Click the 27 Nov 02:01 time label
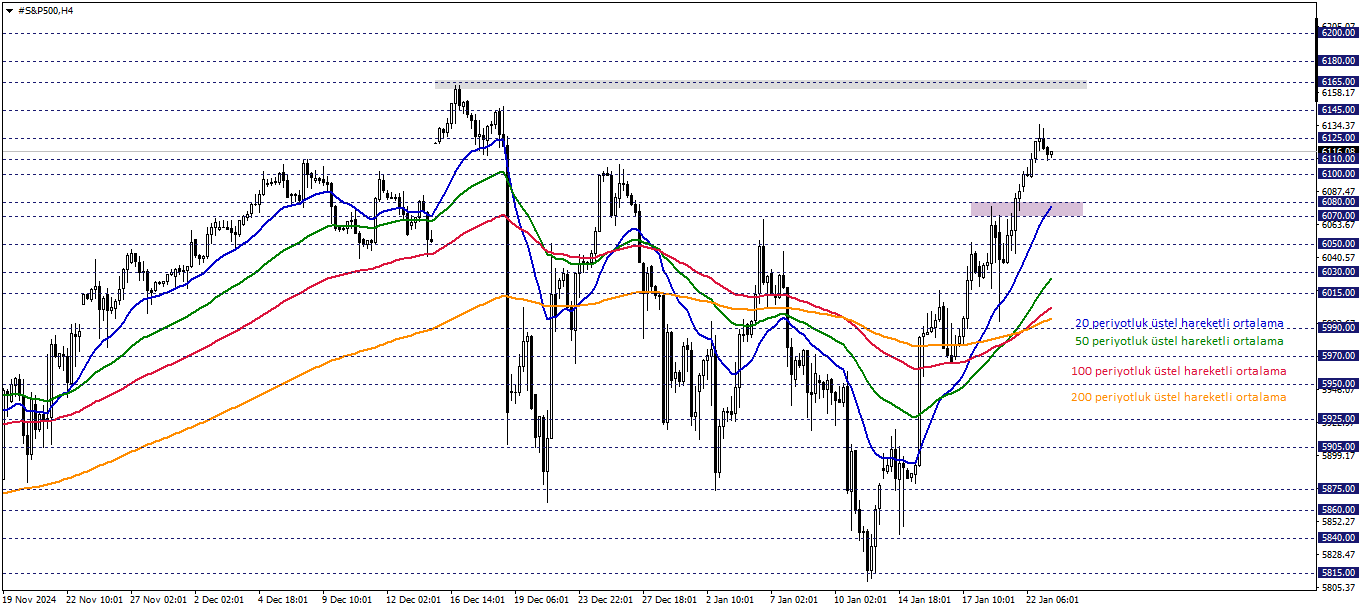This screenshot has width=1362, height=611. coord(158,600)
